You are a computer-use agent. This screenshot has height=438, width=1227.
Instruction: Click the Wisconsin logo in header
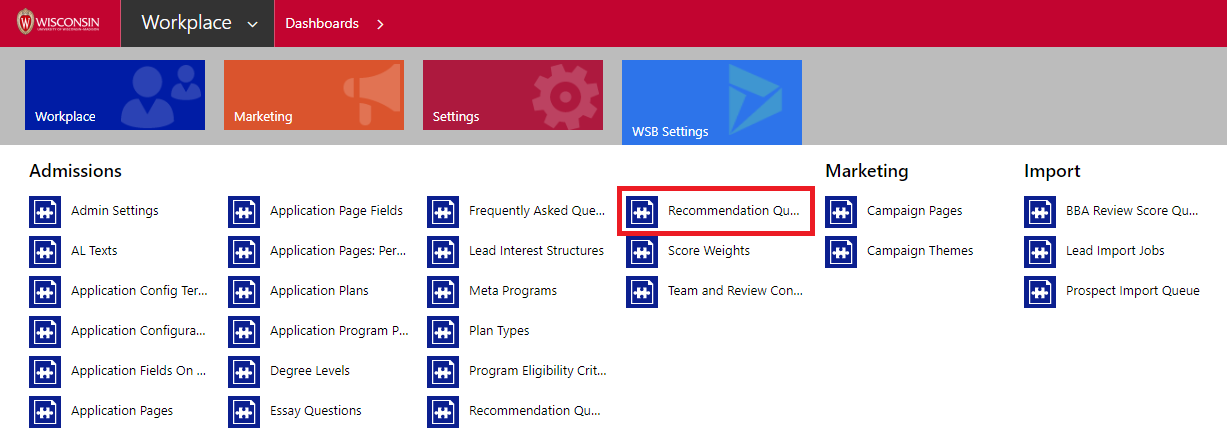point(58,23)
